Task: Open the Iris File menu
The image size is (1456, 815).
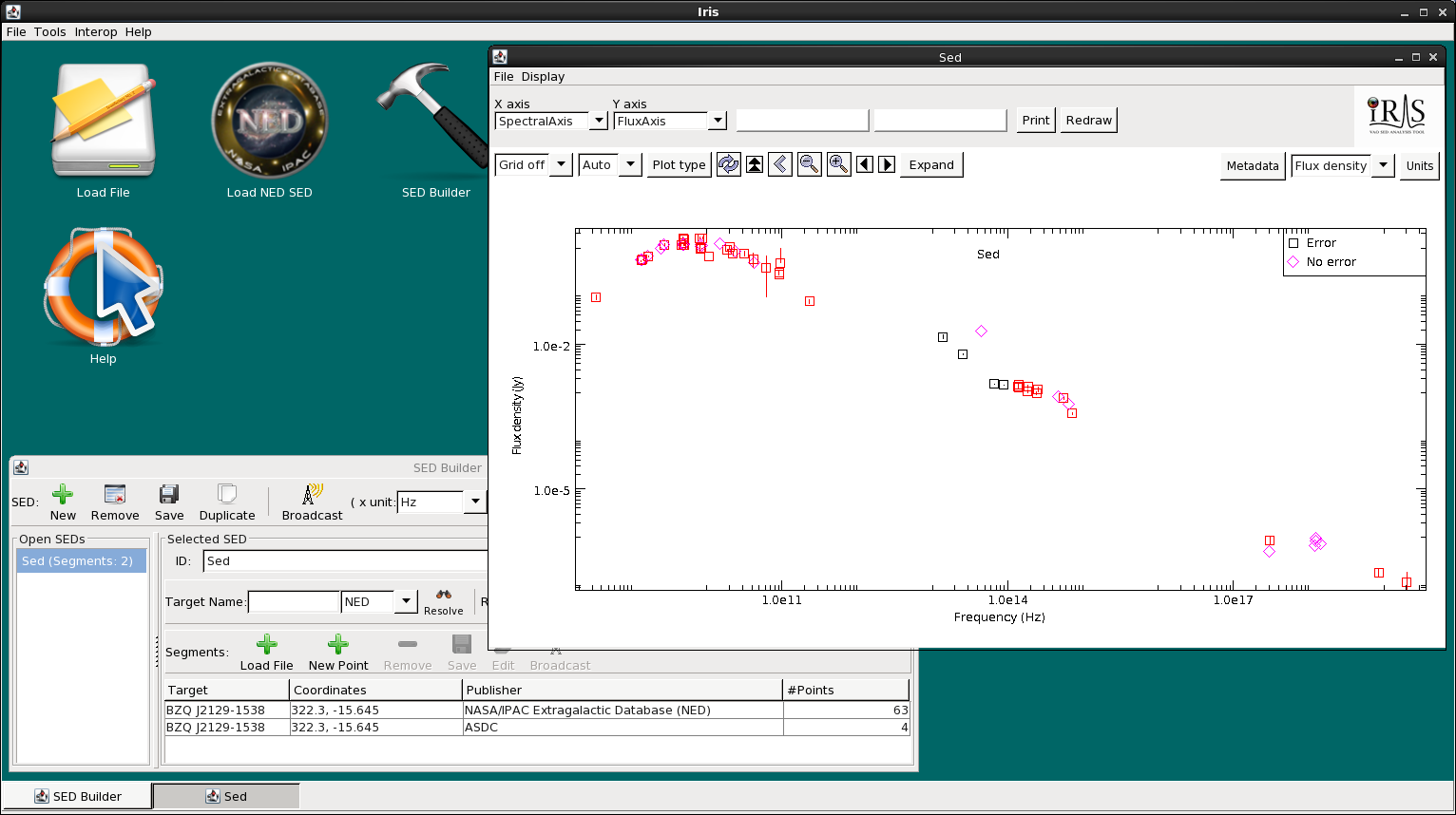Action: [16, 31]
